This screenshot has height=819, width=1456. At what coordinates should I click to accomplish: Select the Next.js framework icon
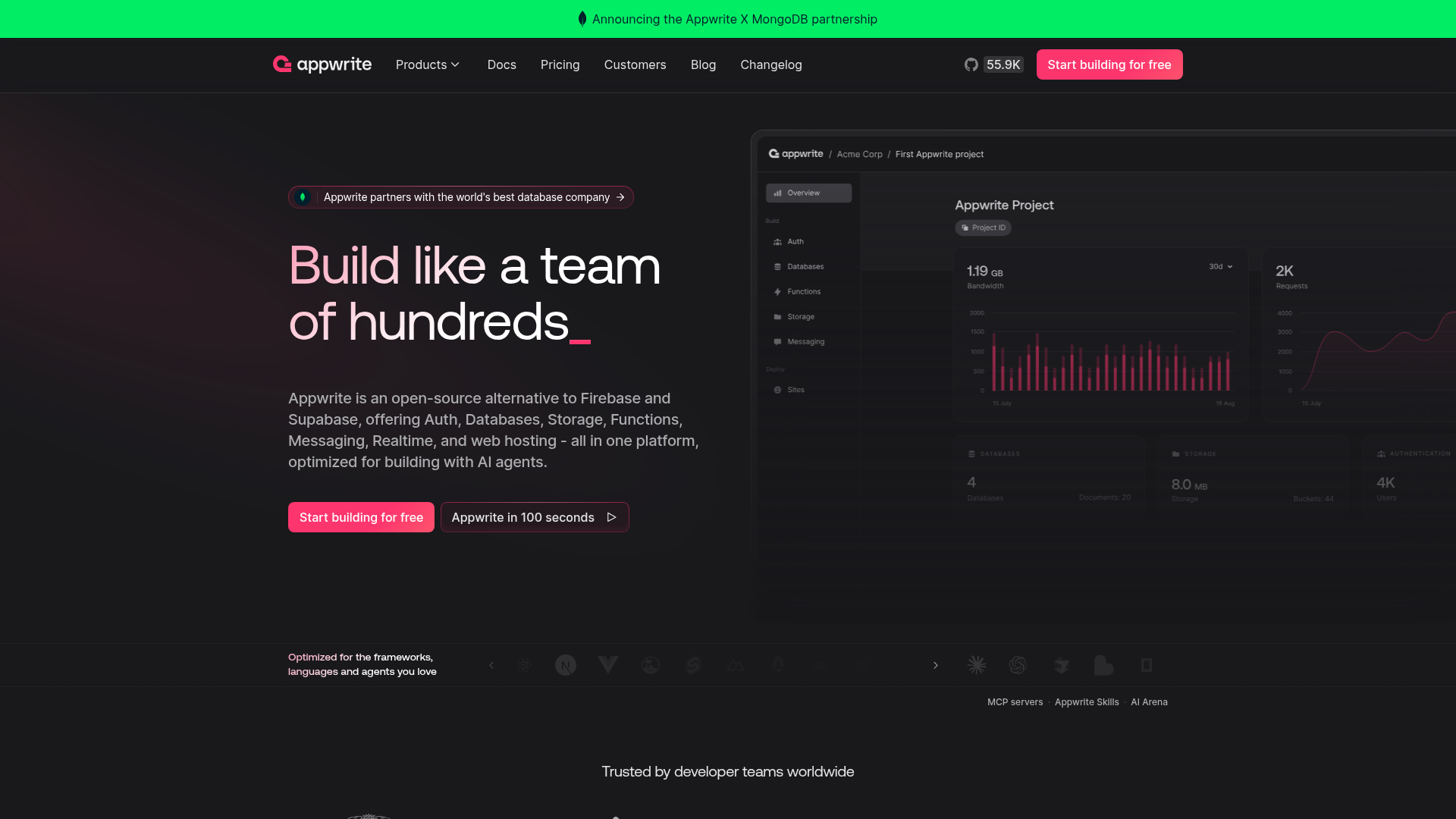click(566, 665)
